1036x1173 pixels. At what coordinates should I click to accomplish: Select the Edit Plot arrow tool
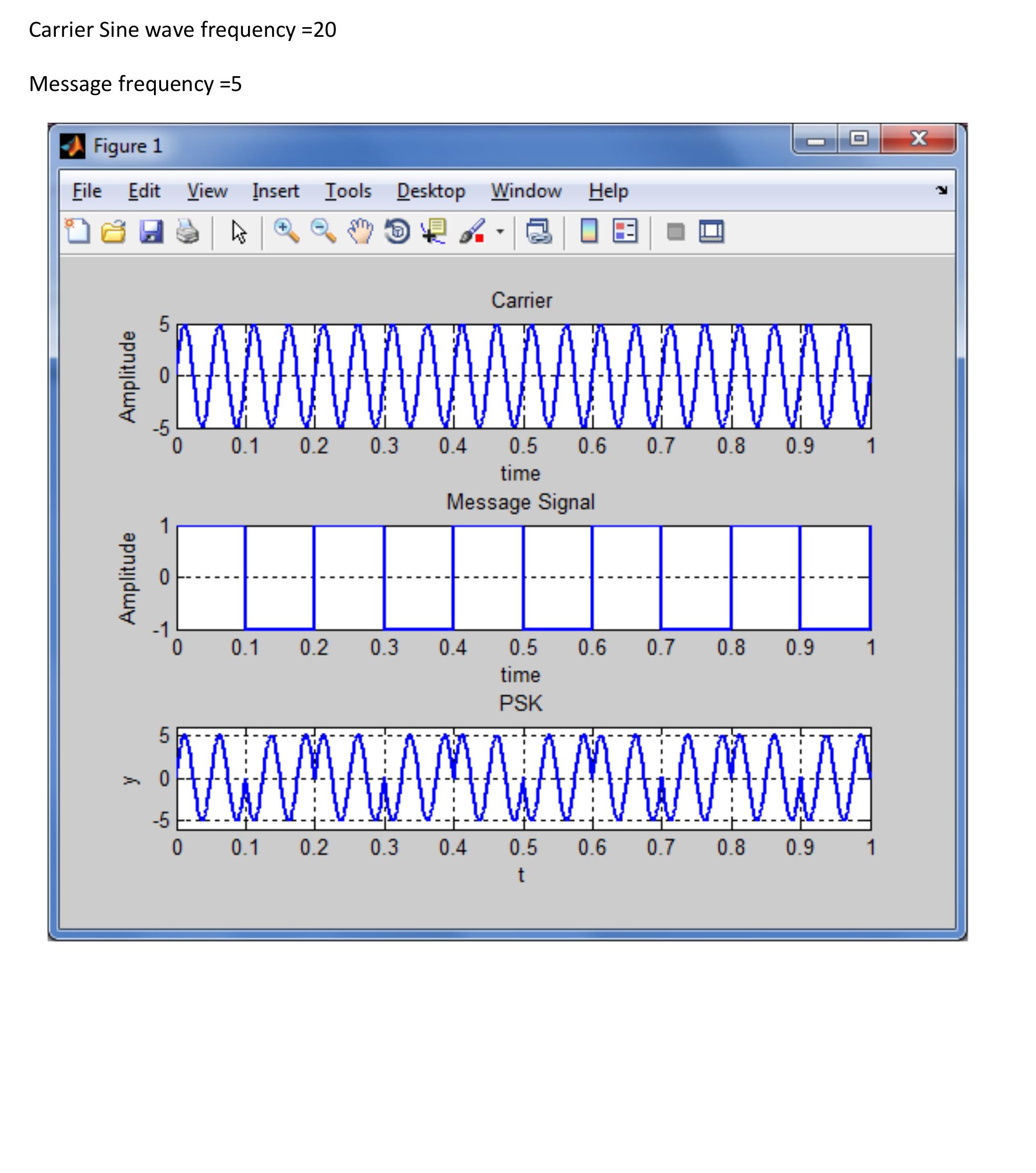coord(239,232)
